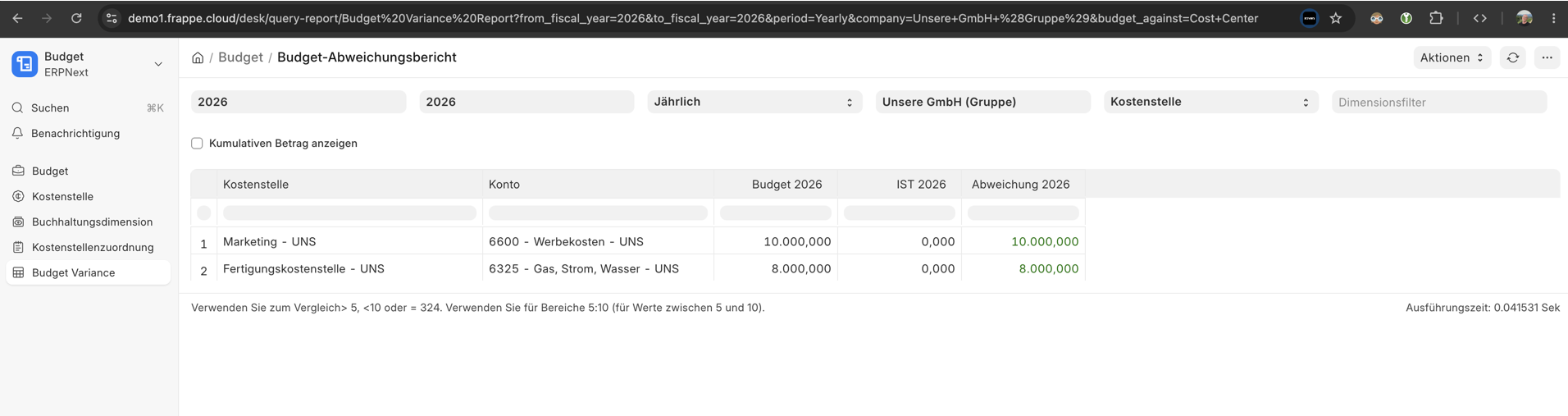The width and height of the screenshot is (1568, 416).
Task: Click the to fiscal year 2026 field
Action: 526,102
